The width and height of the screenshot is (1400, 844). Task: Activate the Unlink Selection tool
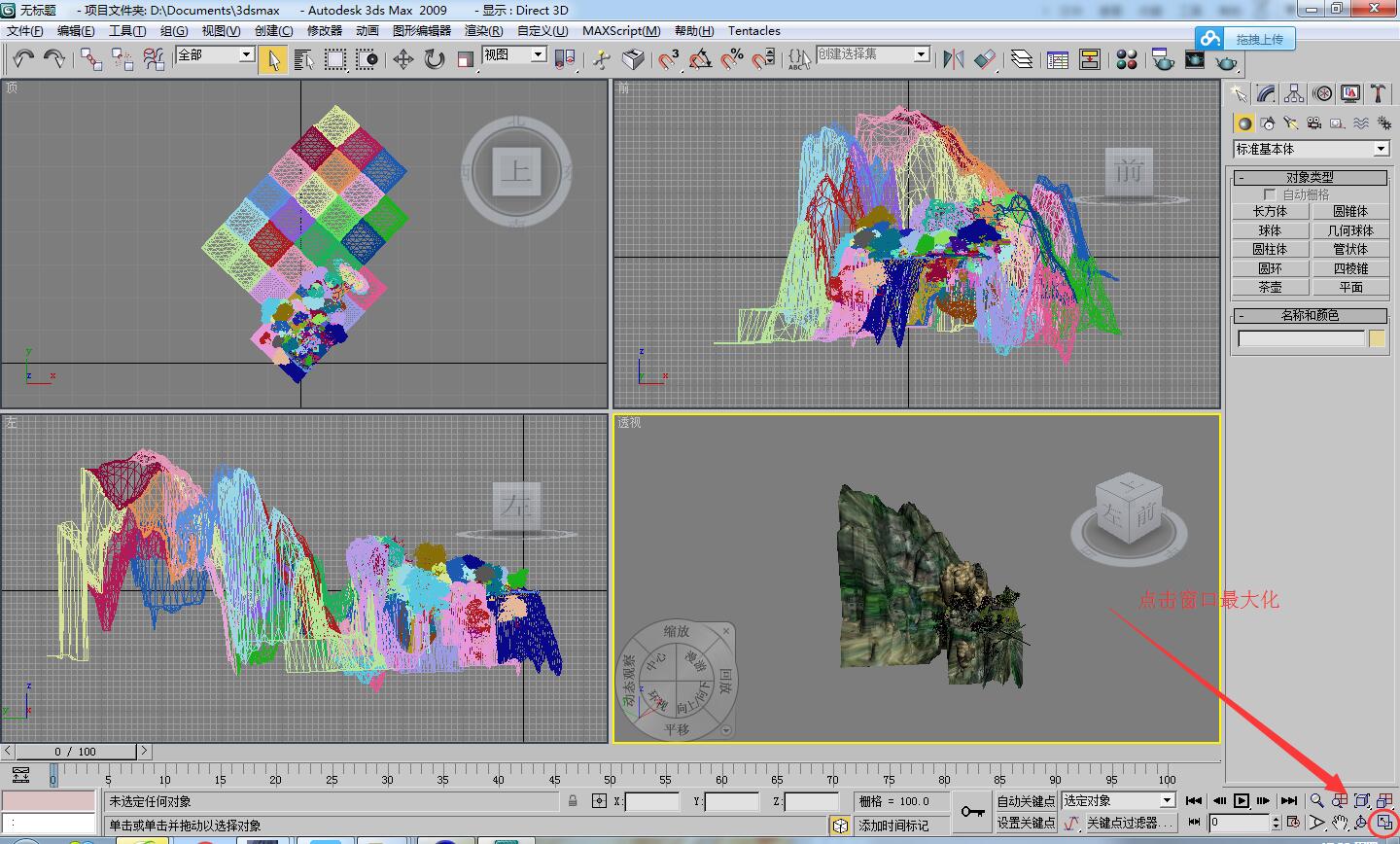122,59
